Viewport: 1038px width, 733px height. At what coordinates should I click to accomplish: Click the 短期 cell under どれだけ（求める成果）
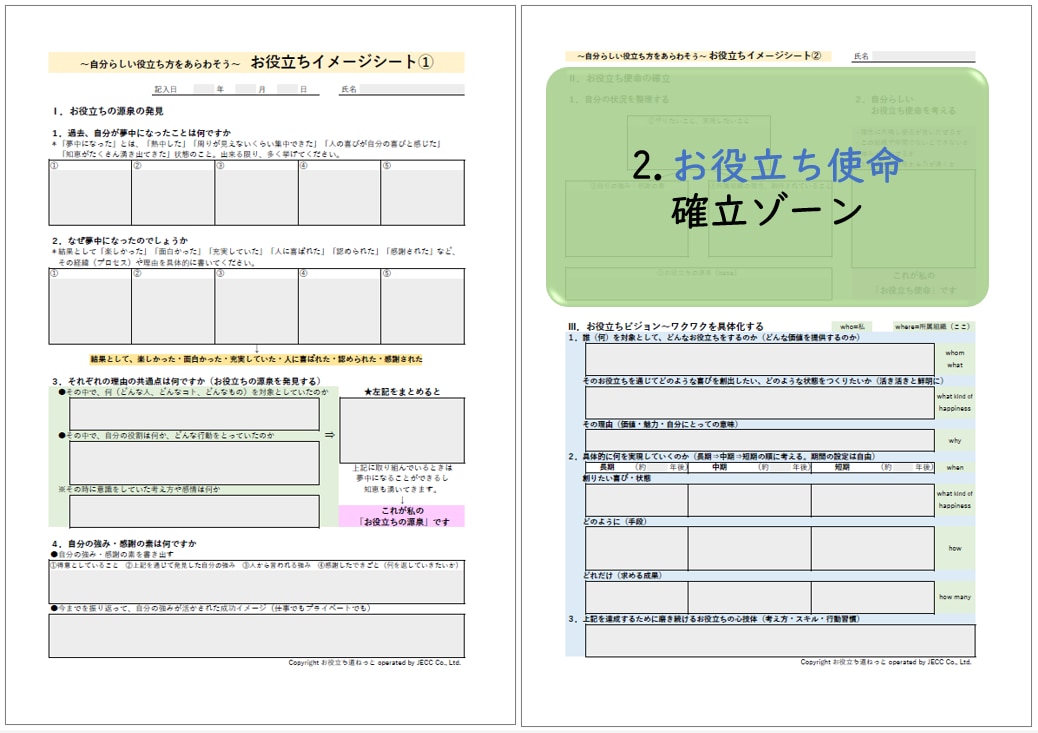pyautogui.click(x=873, y=597)
